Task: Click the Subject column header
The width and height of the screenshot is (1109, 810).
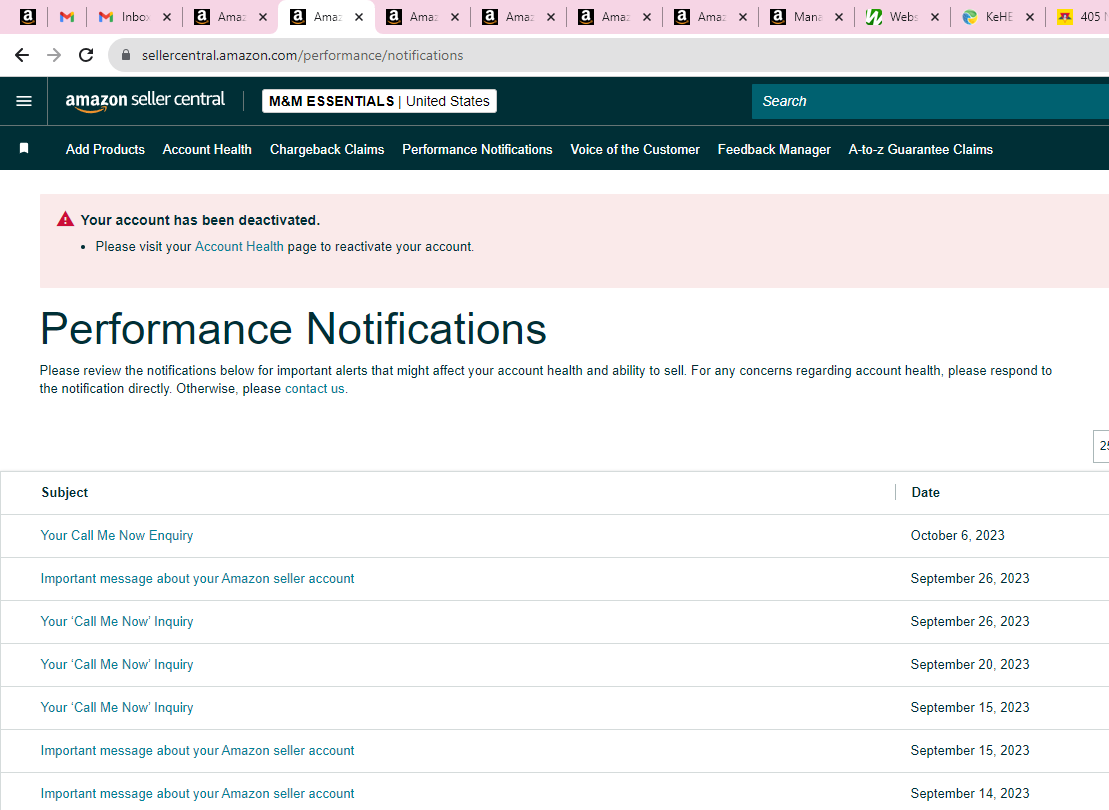Action: pyautogui.click(x=64, y=492)
